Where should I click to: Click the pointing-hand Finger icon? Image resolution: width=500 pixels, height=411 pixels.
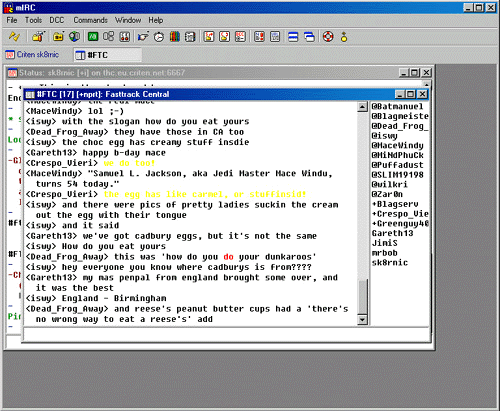pyautogui.click(x=143, y=36)
